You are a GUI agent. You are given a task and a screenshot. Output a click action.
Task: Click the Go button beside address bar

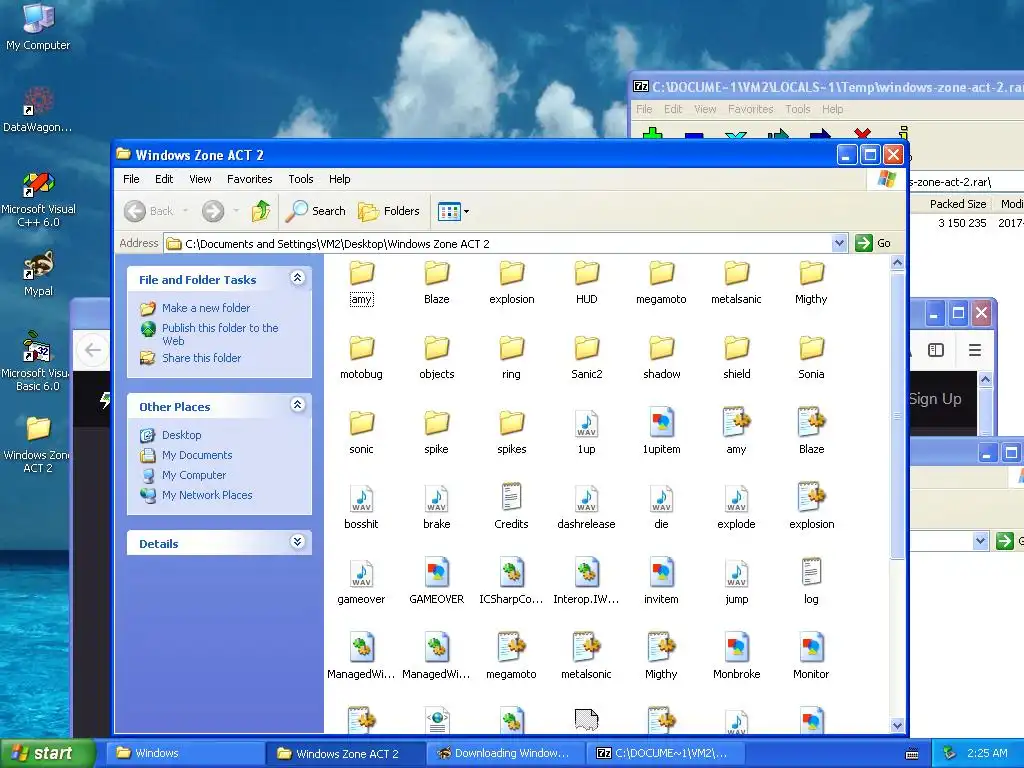pos(873,243)
